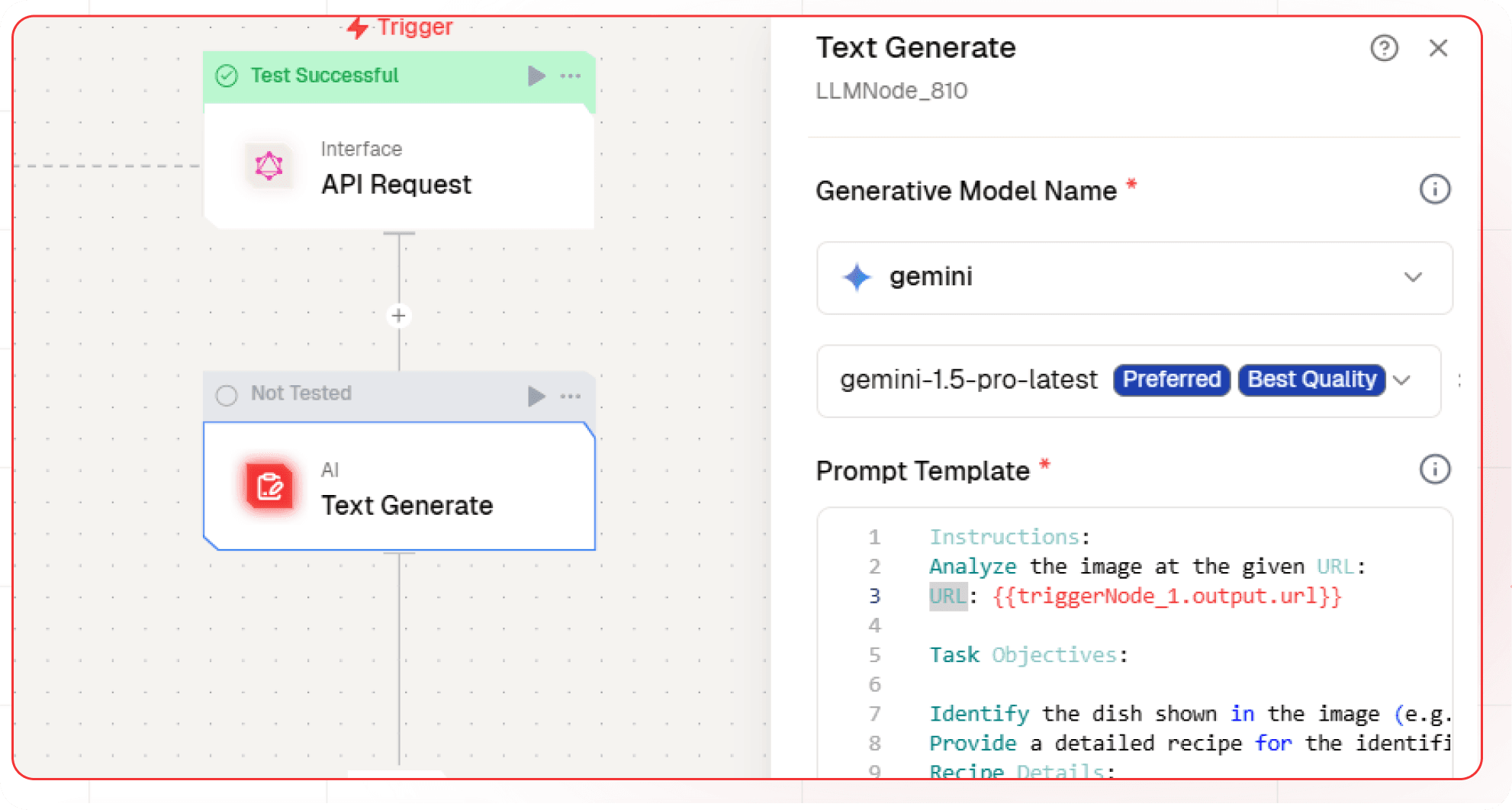The image size is (1512, 810).
Task: Place cursor on 'Instructions:' line
Action: click(x=1009, y=537)
